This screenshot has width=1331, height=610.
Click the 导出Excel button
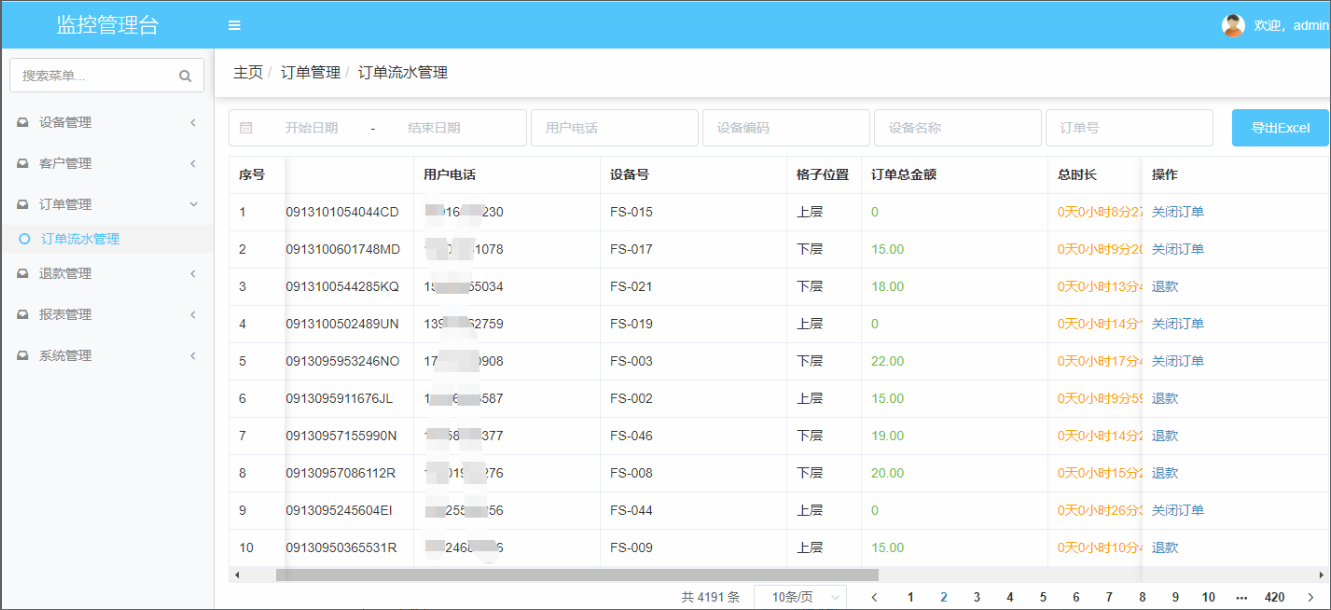(1280, 128)
